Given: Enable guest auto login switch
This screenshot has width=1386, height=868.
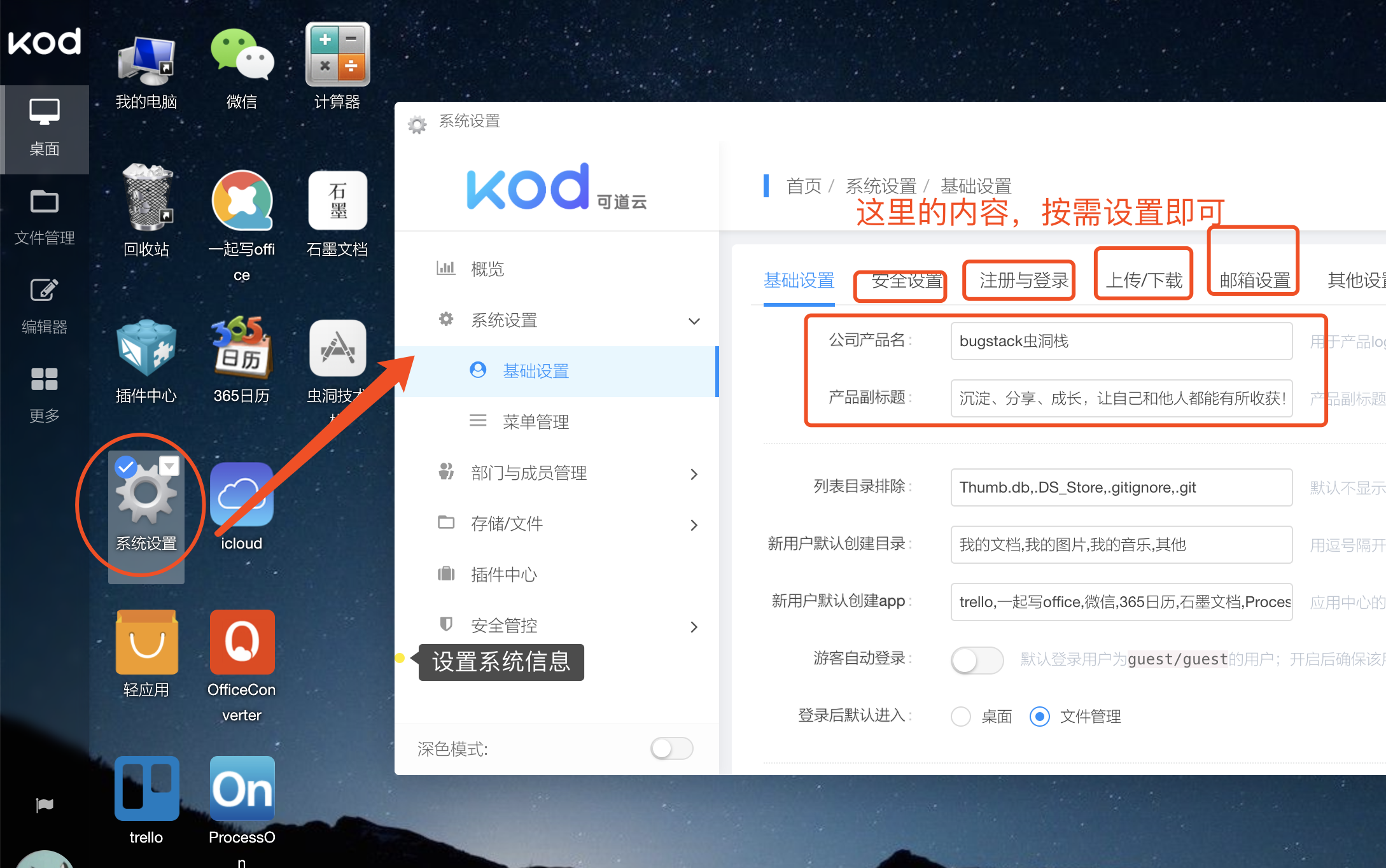Looking at the screenshot, I should click(x=977, y=660).
